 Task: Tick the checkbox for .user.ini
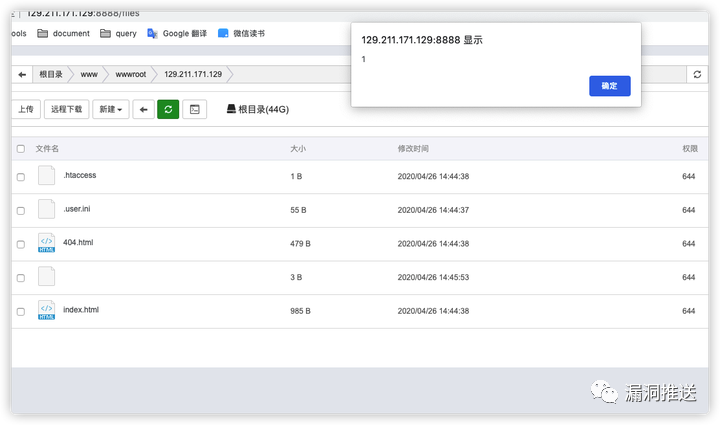(20, 210)
